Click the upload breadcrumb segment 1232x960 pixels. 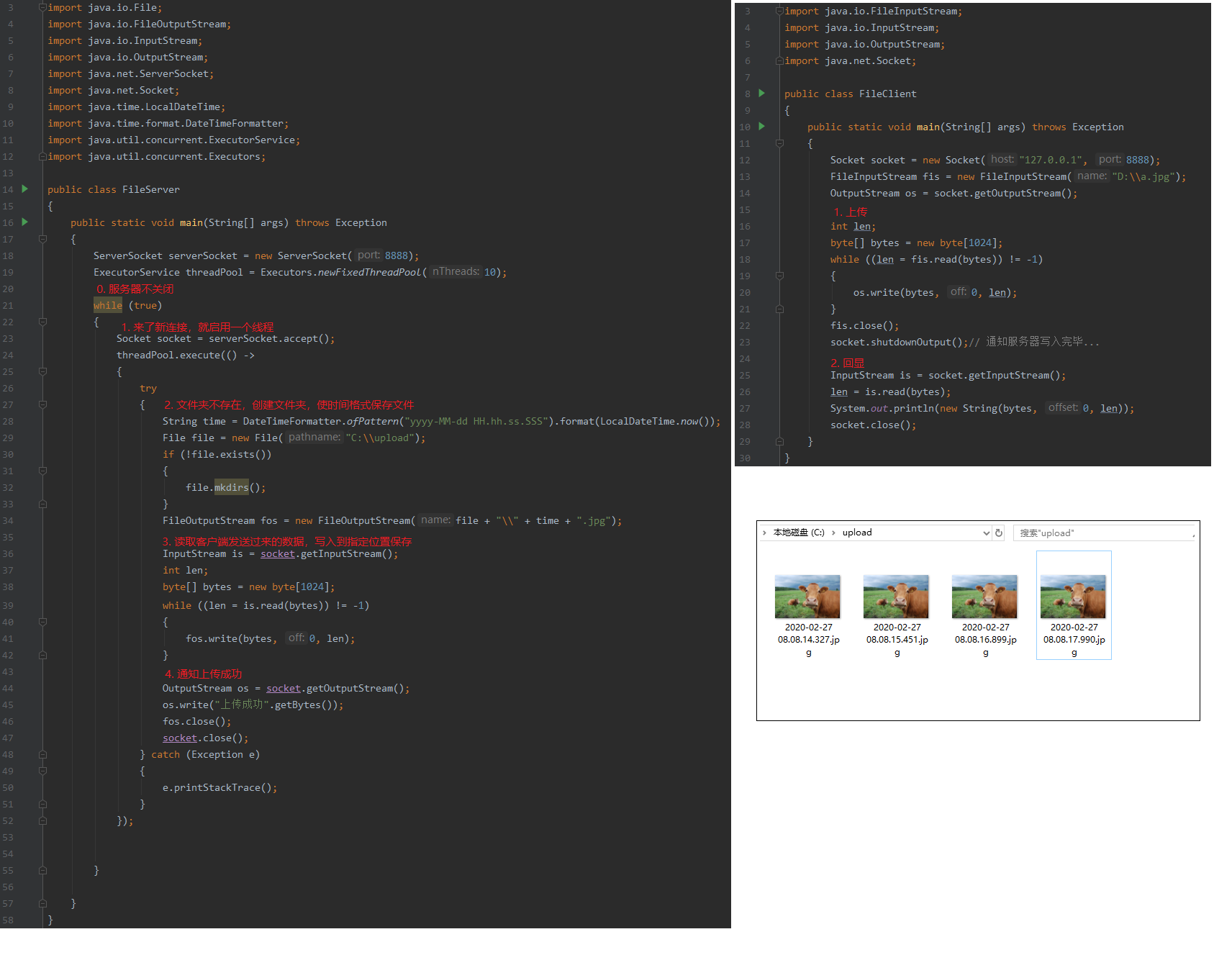[857, 533]
